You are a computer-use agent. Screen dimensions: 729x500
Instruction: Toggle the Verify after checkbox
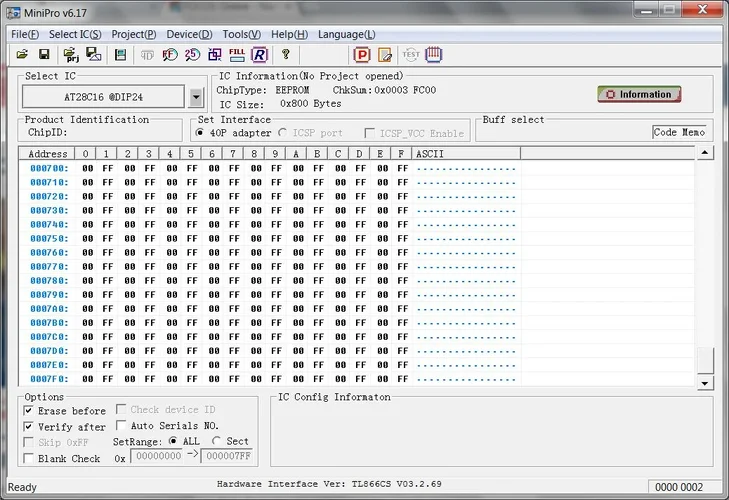[x=28, y=427]
